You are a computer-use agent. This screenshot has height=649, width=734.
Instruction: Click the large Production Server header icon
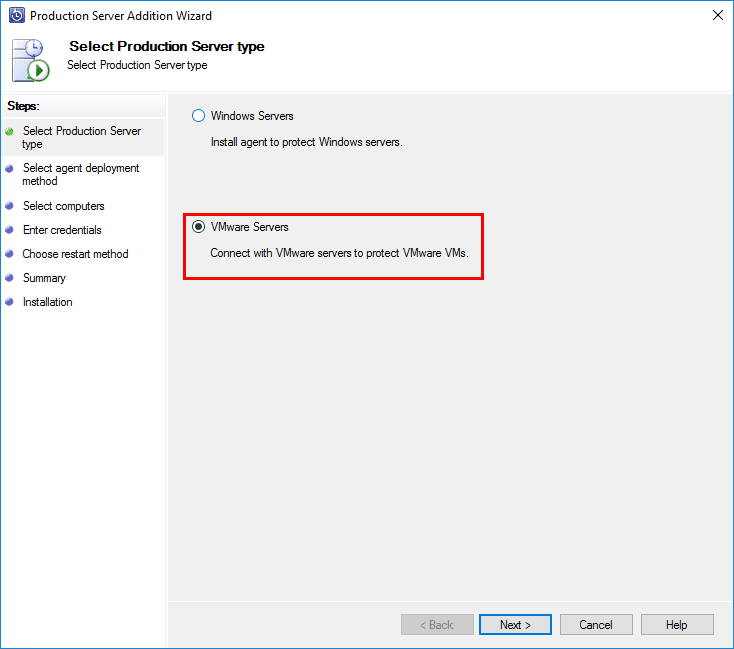30,60
